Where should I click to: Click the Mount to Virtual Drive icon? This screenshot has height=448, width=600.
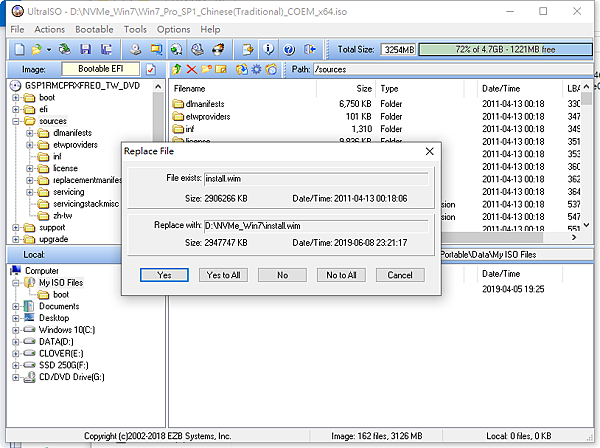click(x=198, y=49)
